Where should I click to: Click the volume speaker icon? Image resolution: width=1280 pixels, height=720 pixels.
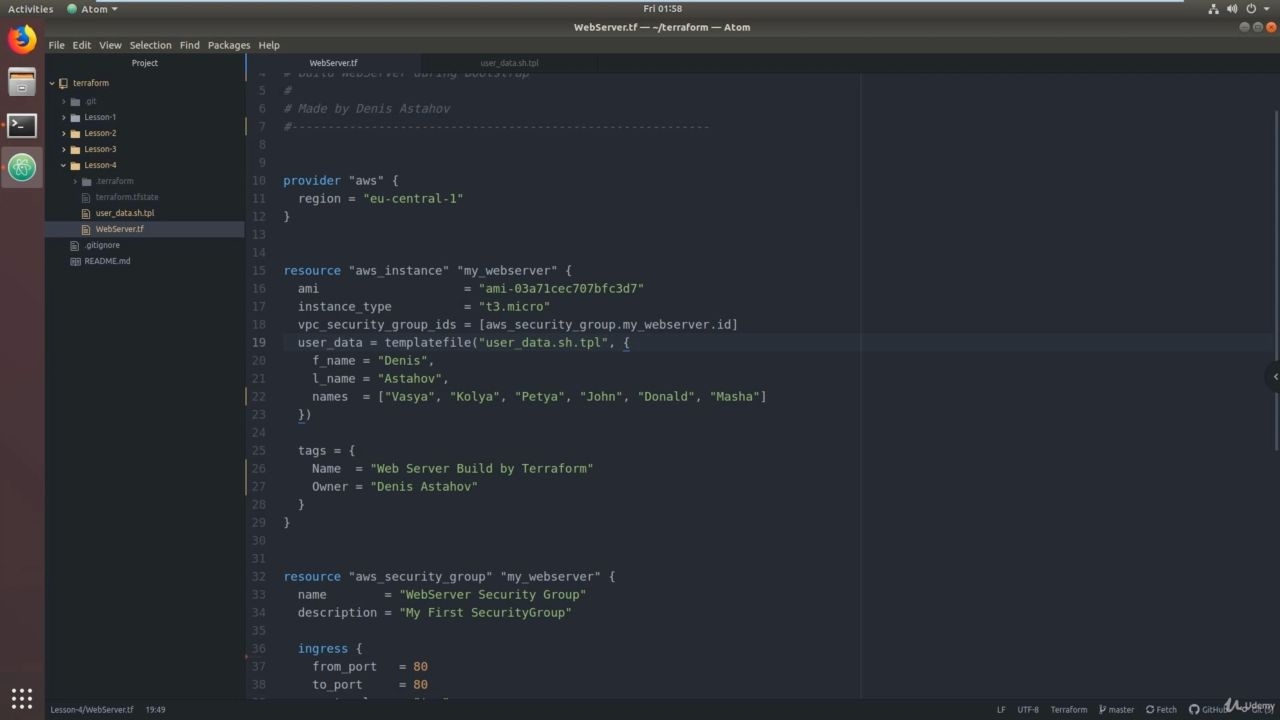pos(1234,9)
